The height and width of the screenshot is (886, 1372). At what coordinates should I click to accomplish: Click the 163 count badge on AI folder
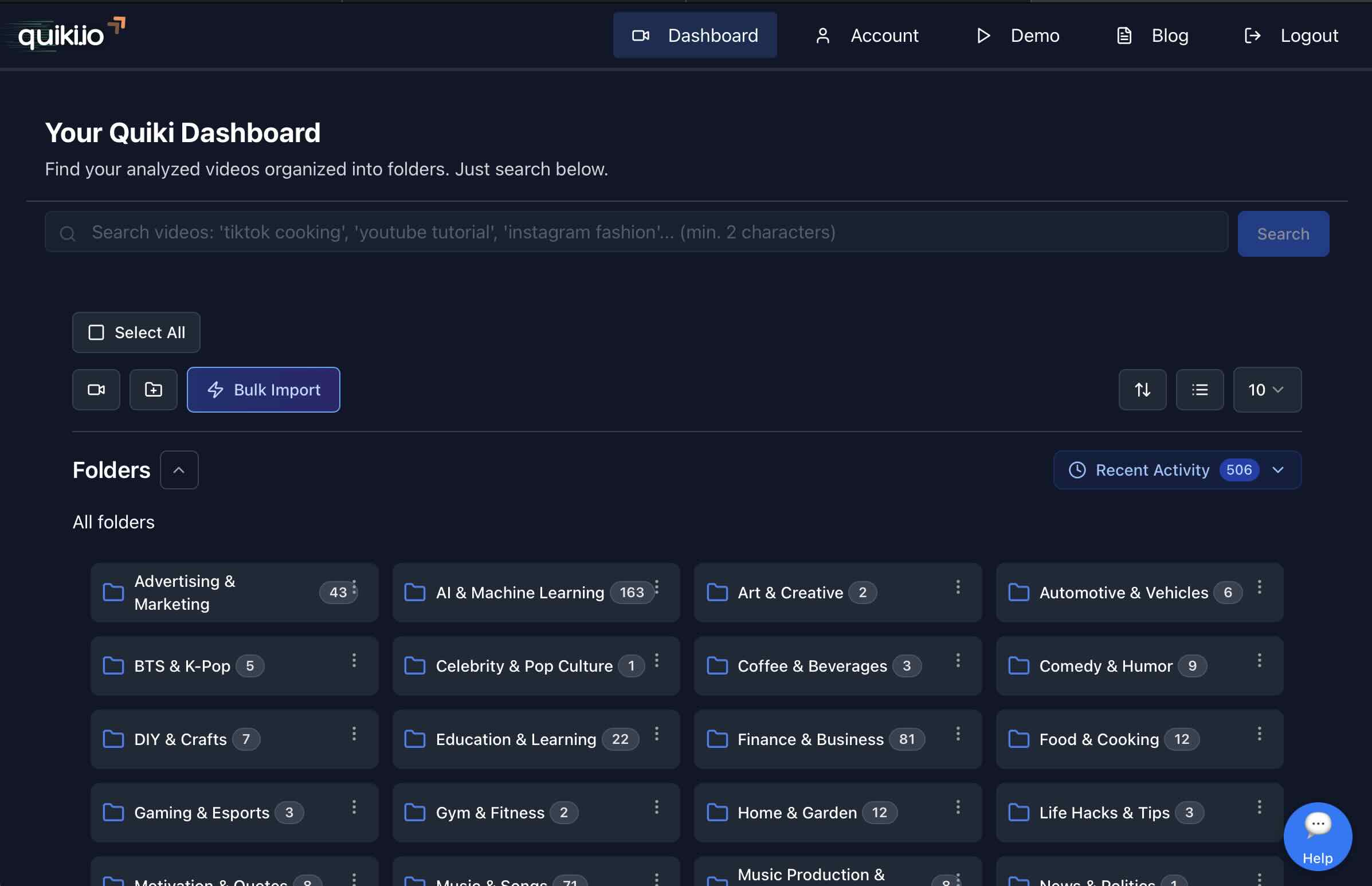click(x=632, y=593)
